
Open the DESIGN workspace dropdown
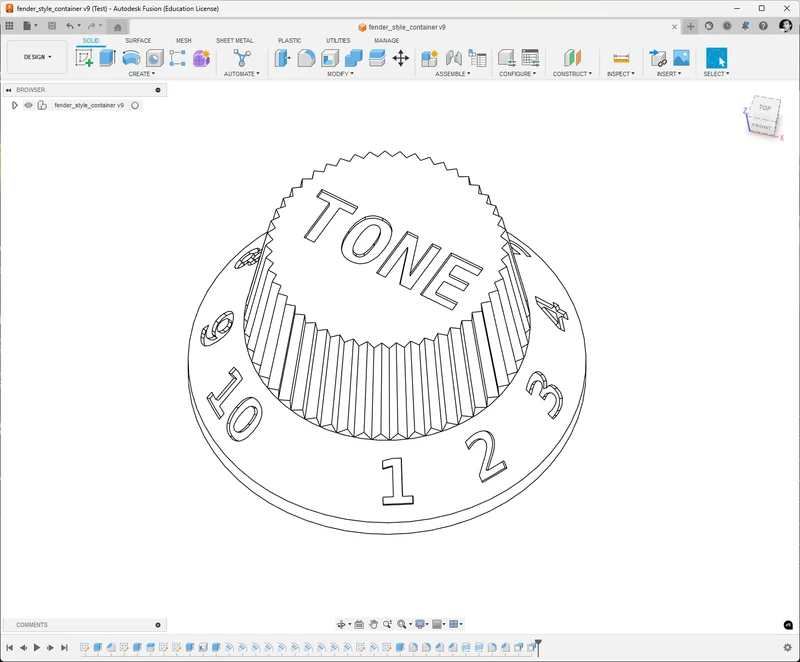37,57
